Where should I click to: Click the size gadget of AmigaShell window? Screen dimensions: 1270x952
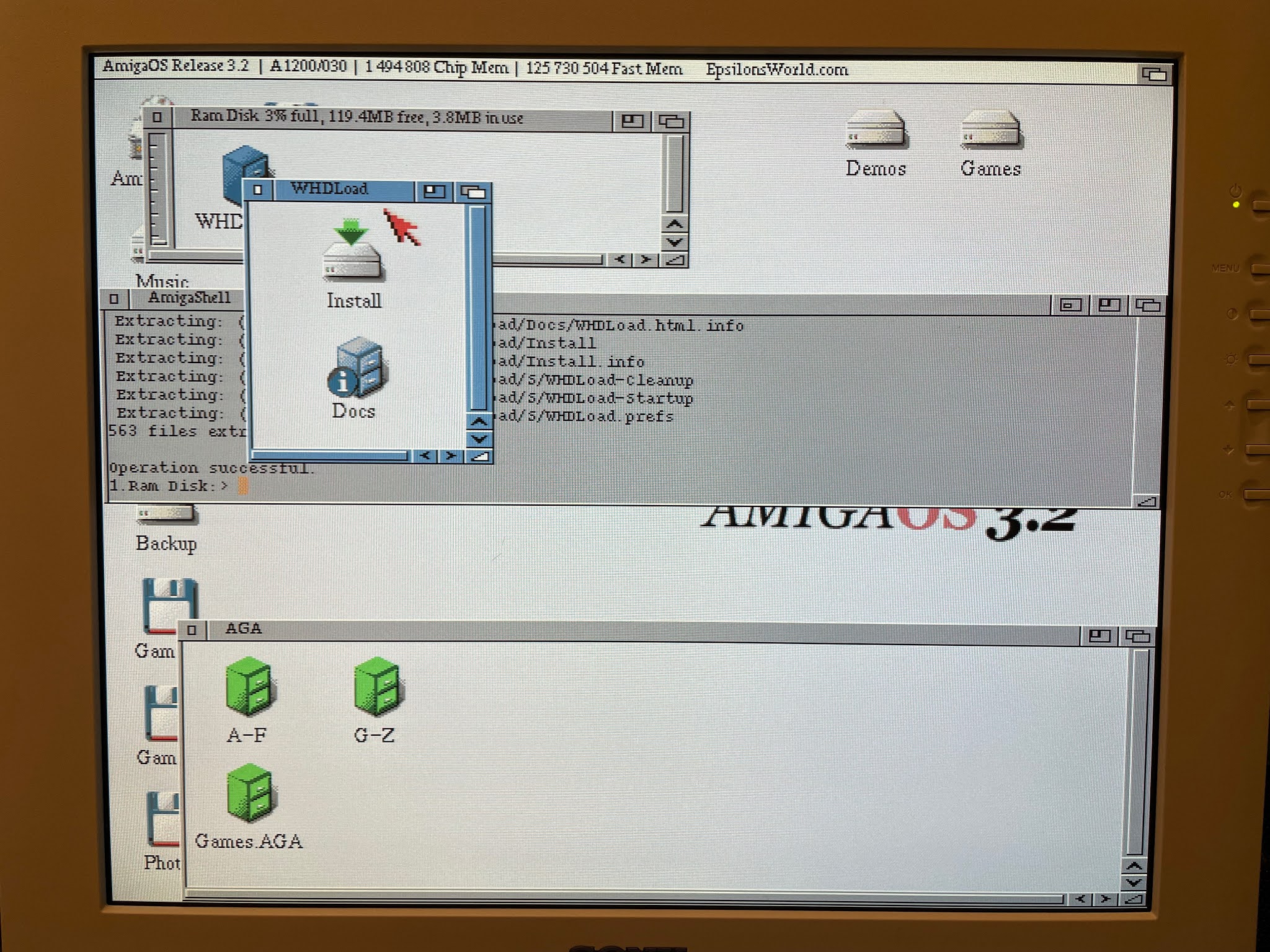click(x=1147, y=501)
